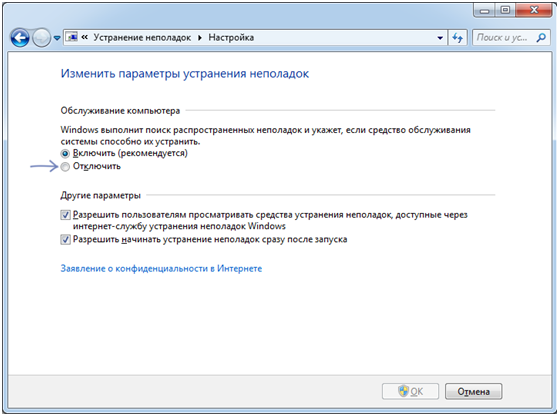Screen dimensions: 559x416
Task: Click the window maximize button
Action: [505, 10]
